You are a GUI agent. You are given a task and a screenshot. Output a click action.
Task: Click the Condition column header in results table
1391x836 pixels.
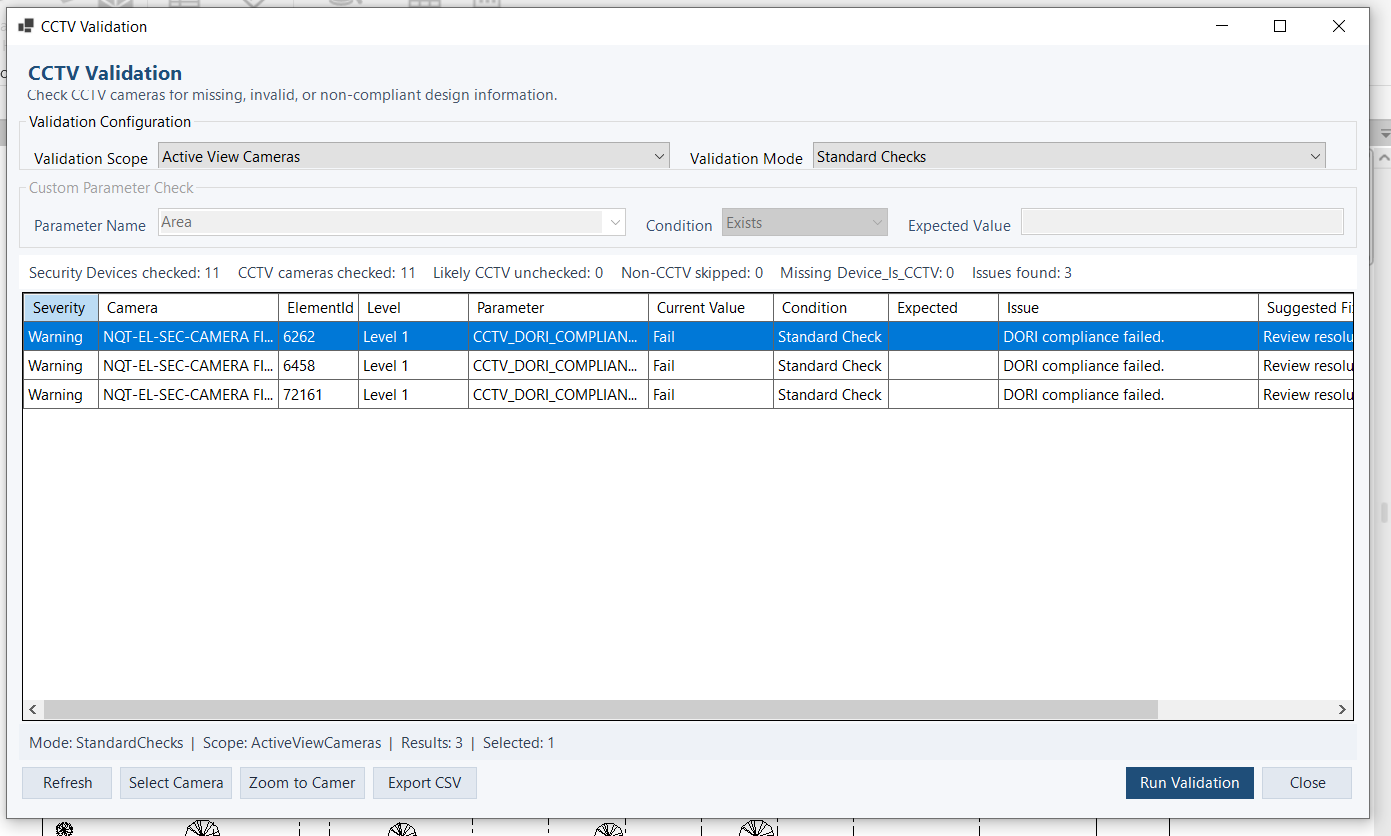point(831,308)
